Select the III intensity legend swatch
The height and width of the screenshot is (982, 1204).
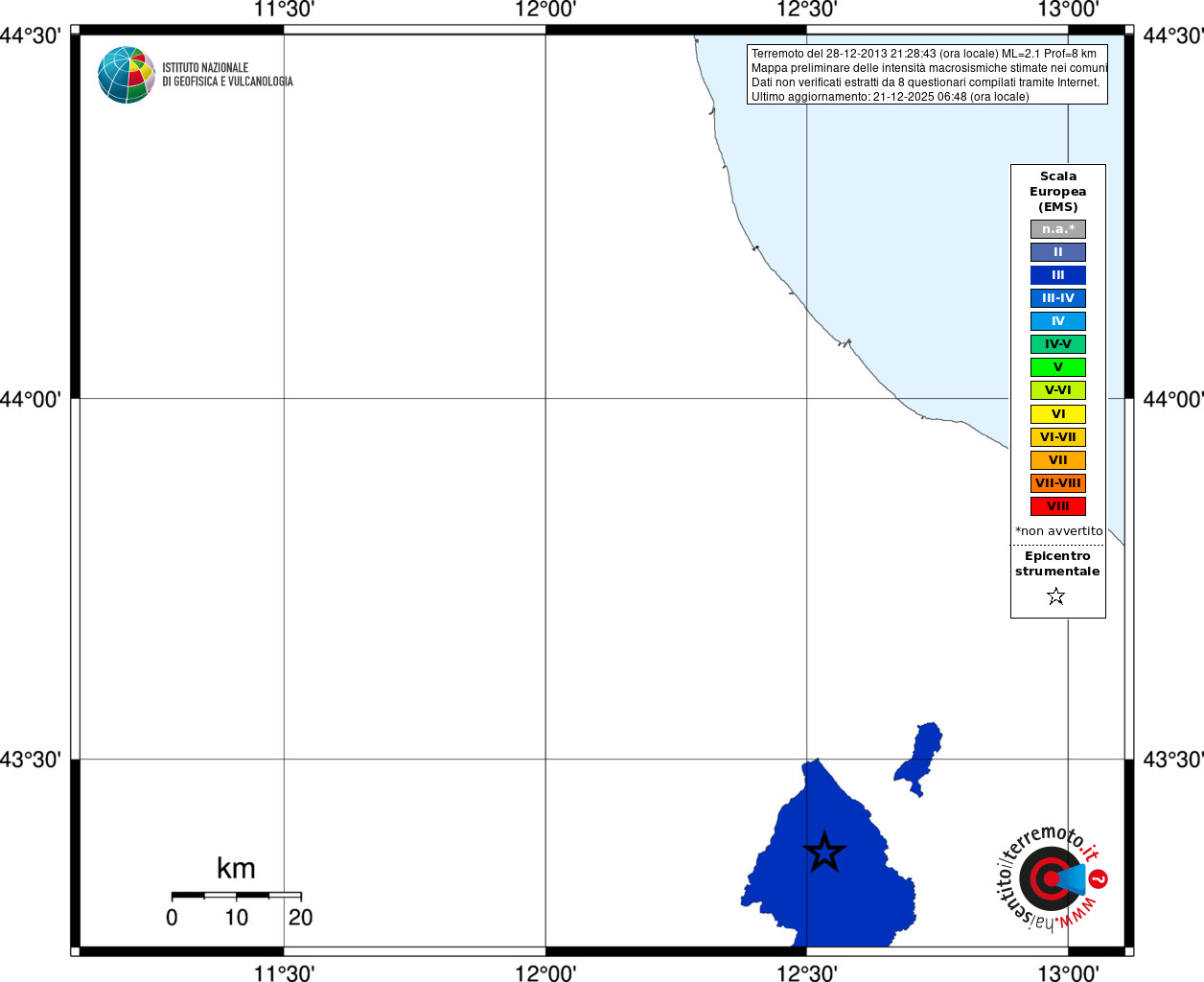coord(1058,275)
